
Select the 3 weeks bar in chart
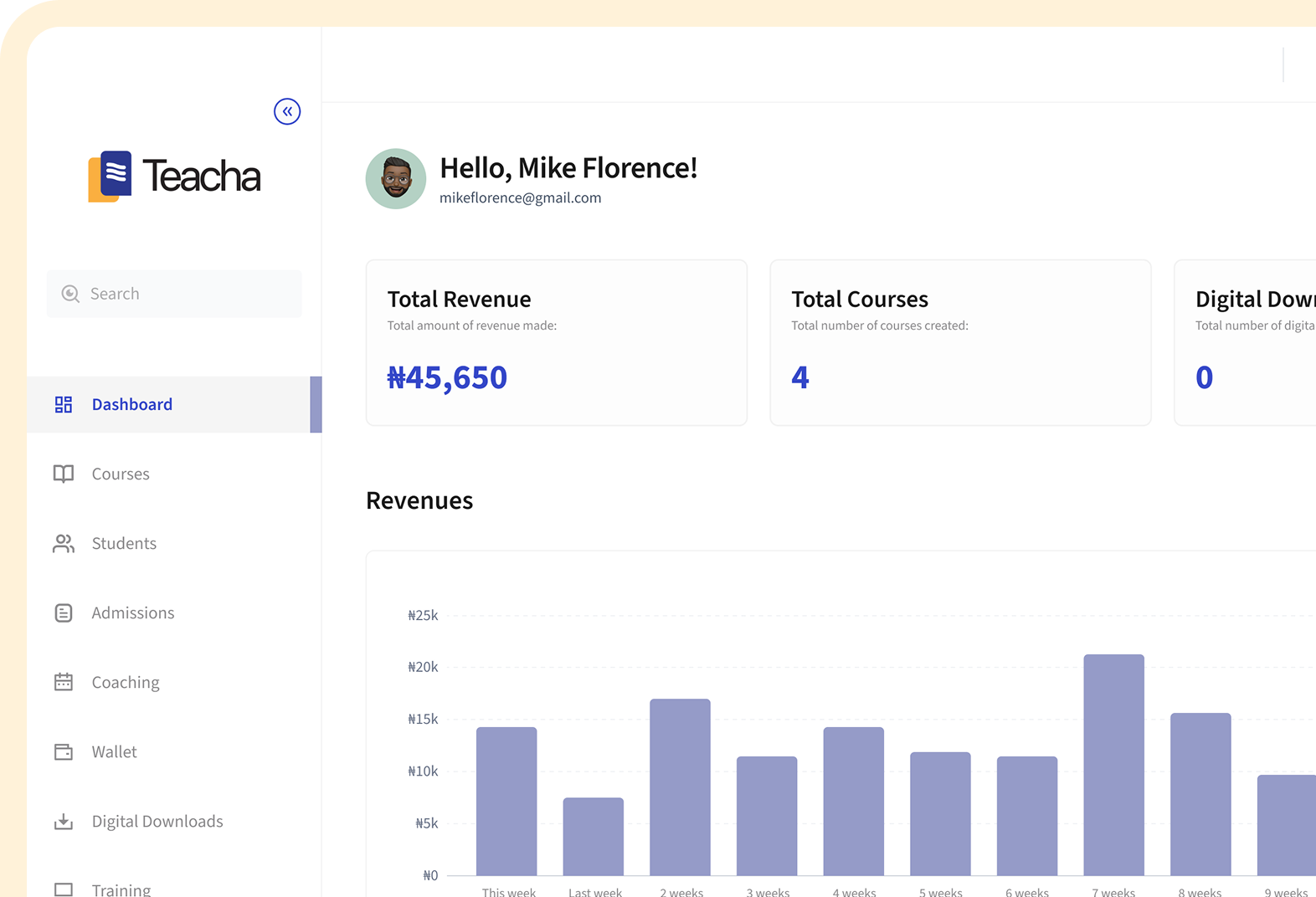point(767,816)
